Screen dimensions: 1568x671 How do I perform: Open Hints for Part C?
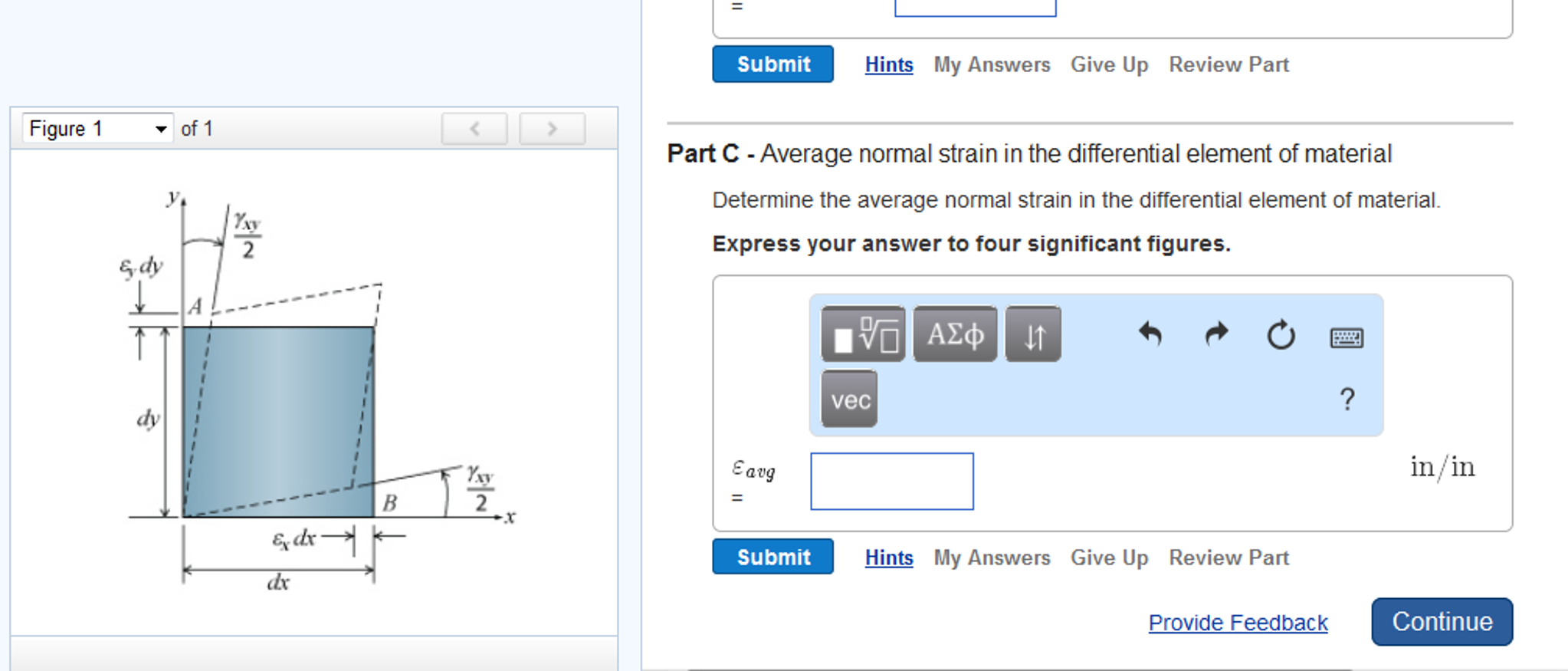(x=888, y=558)
